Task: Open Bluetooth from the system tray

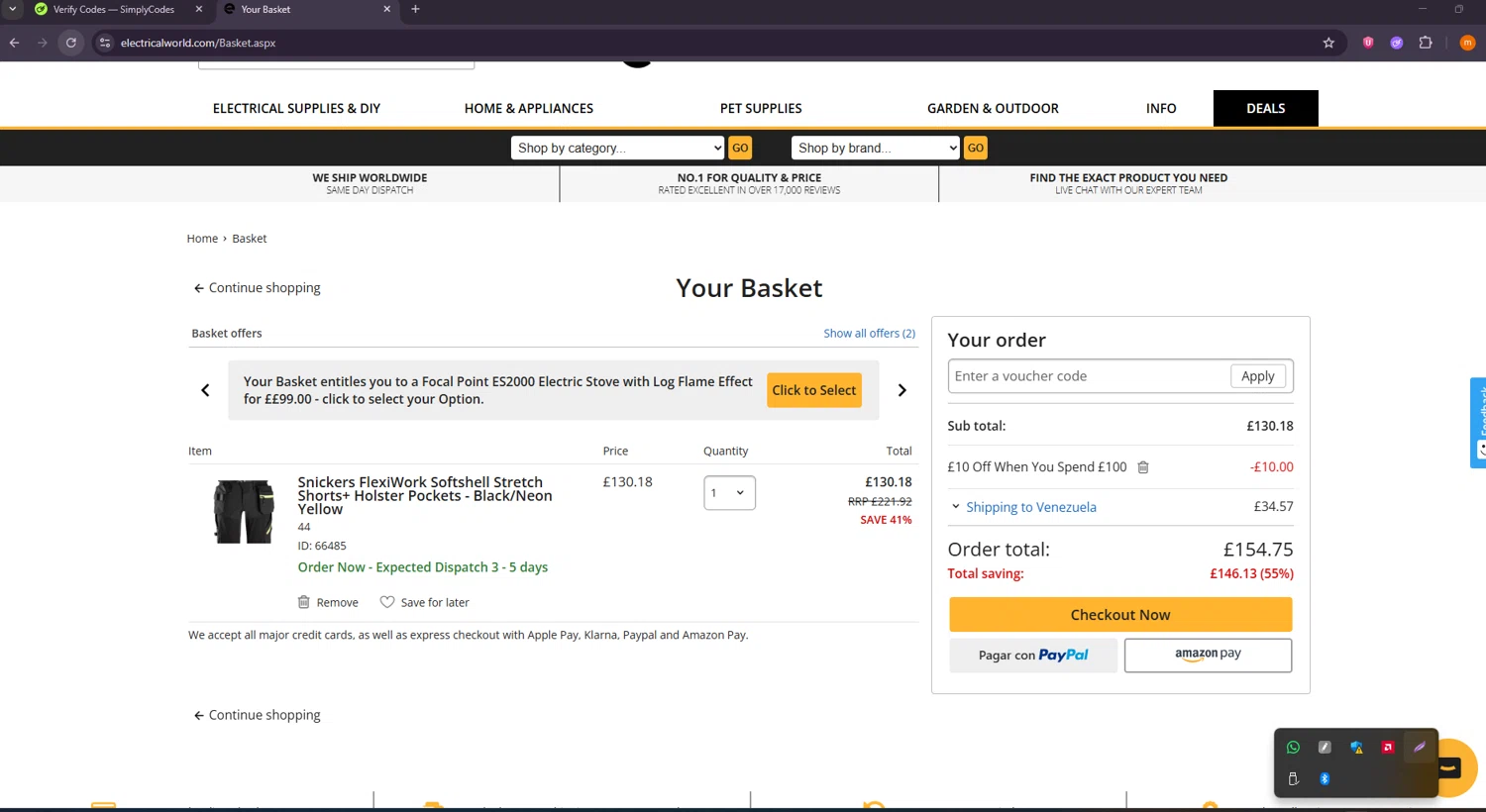Action: (x=1325, y=779)
